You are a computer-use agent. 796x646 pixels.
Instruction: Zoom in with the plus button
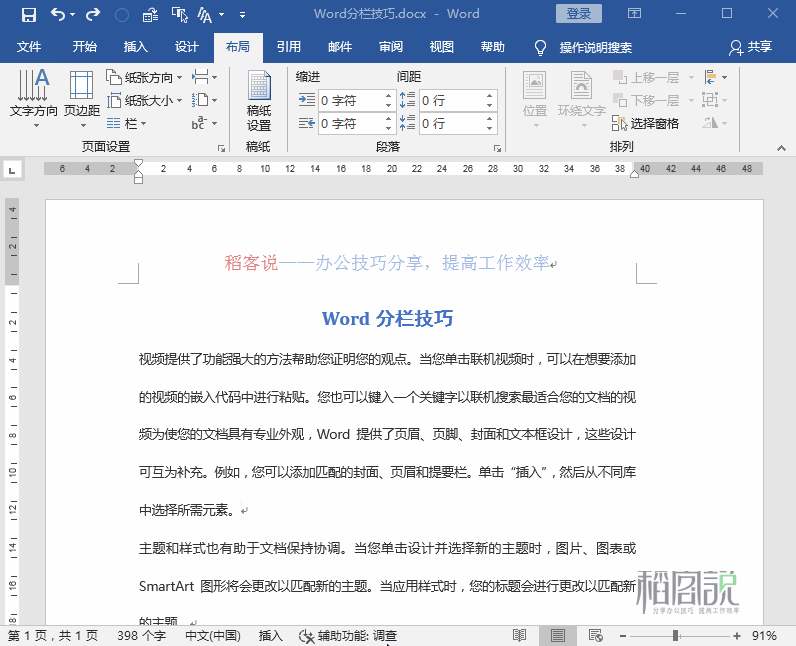point(737,636)
